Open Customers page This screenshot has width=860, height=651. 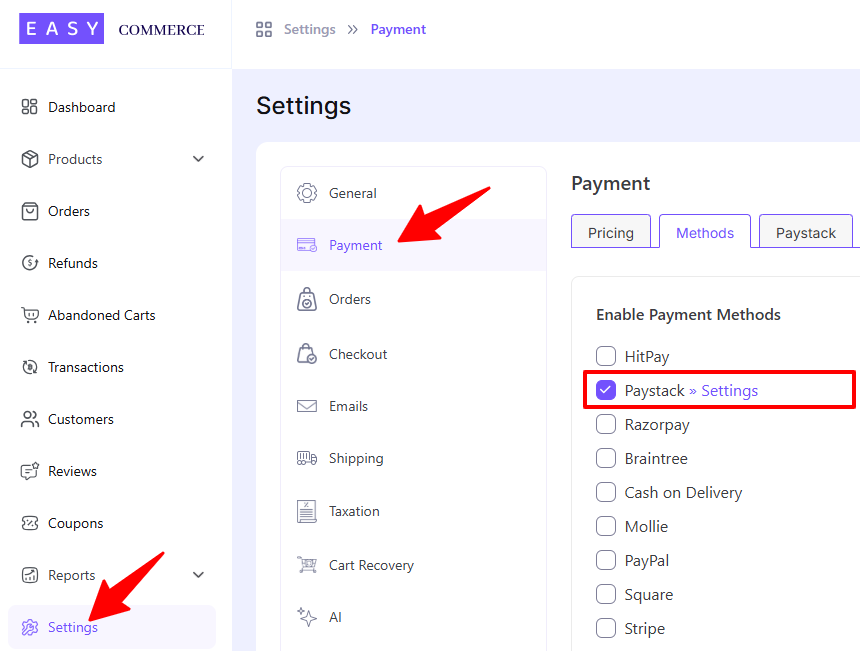(x=112, y=419)
